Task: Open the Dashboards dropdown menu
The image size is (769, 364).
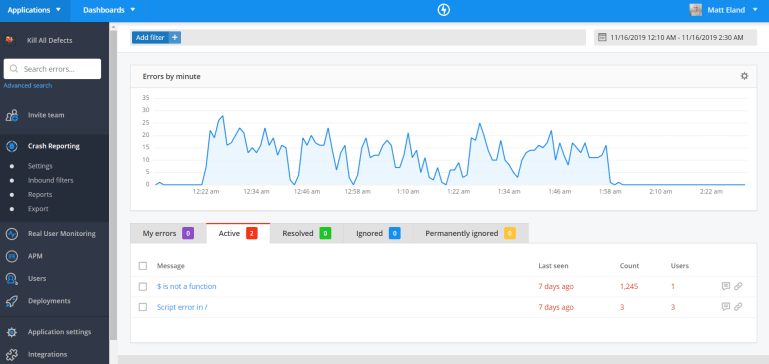Action: click(x=108, y=10)
